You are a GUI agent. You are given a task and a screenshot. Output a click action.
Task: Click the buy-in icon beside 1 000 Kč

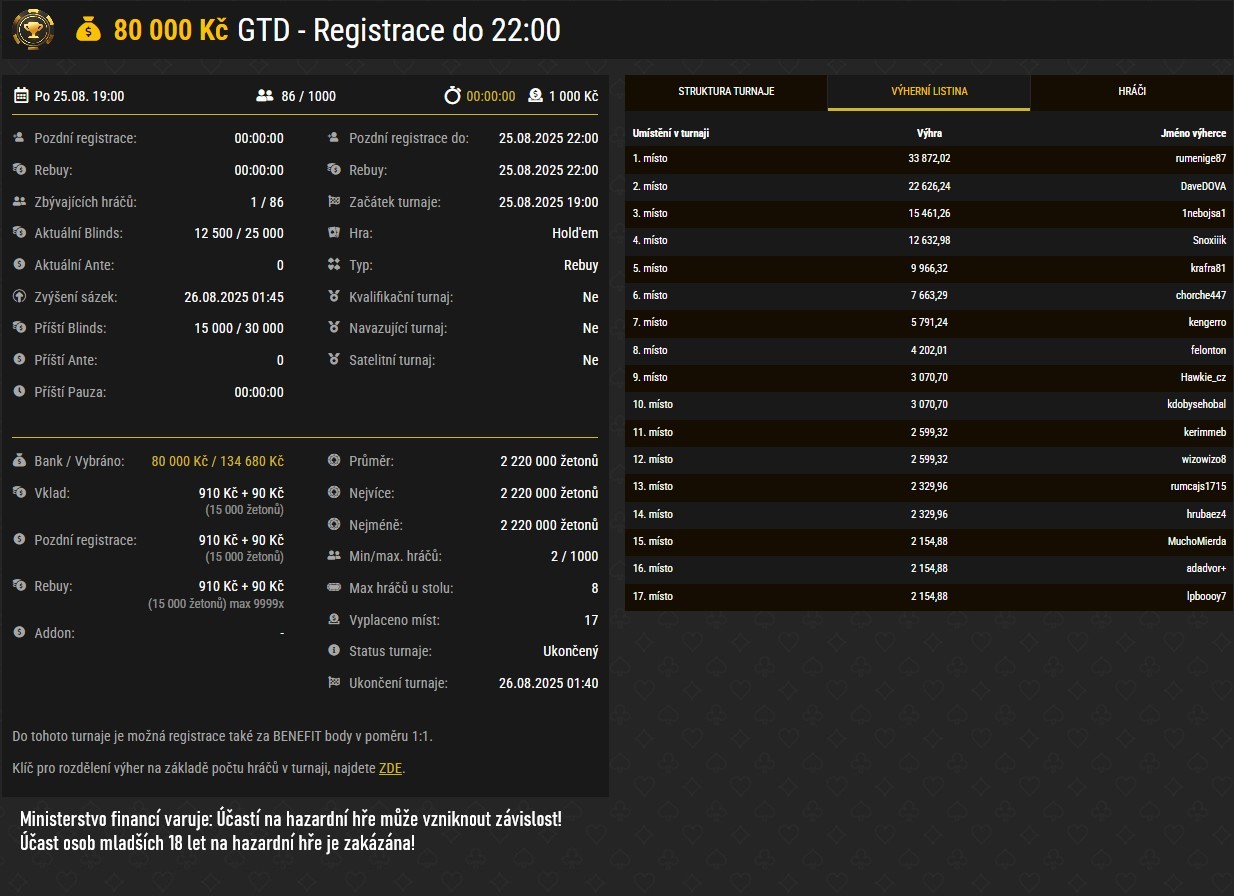pos(535,96)
